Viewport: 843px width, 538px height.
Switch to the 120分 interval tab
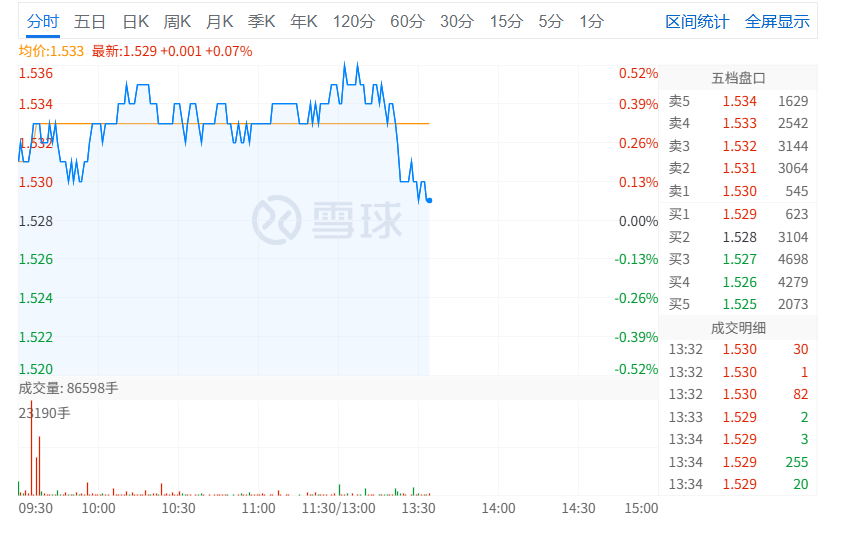pos(353,21)
